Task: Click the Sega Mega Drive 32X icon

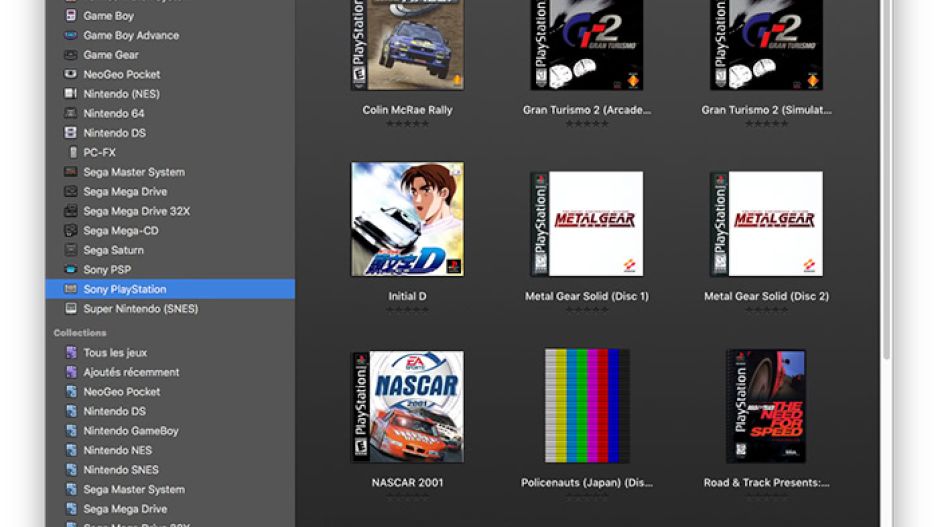Action: pos(71,211)
